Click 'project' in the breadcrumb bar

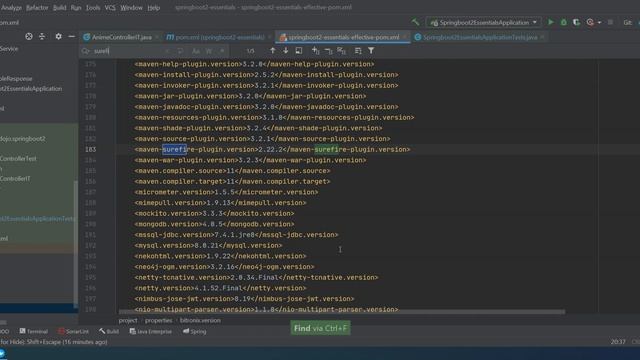(x=128, y=320)
